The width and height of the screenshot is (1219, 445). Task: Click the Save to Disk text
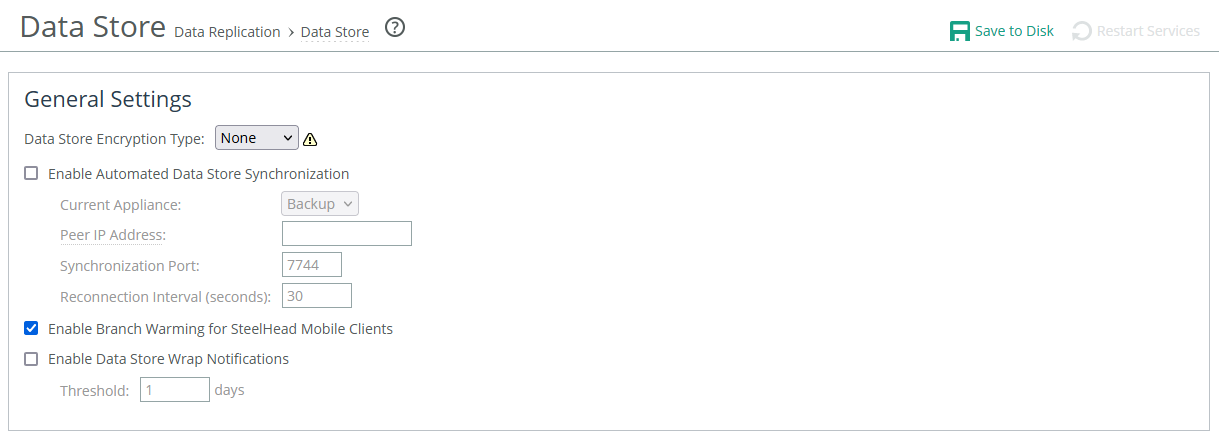pos(1014,31)
